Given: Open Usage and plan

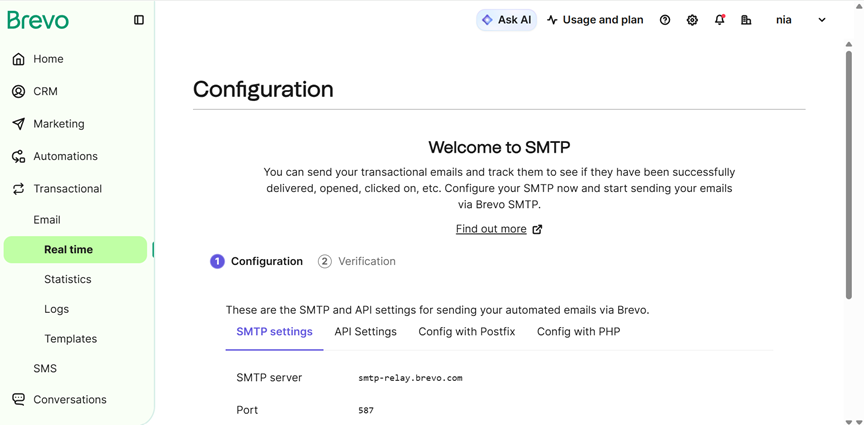Looking at the screenshot, I should (595, 20).
